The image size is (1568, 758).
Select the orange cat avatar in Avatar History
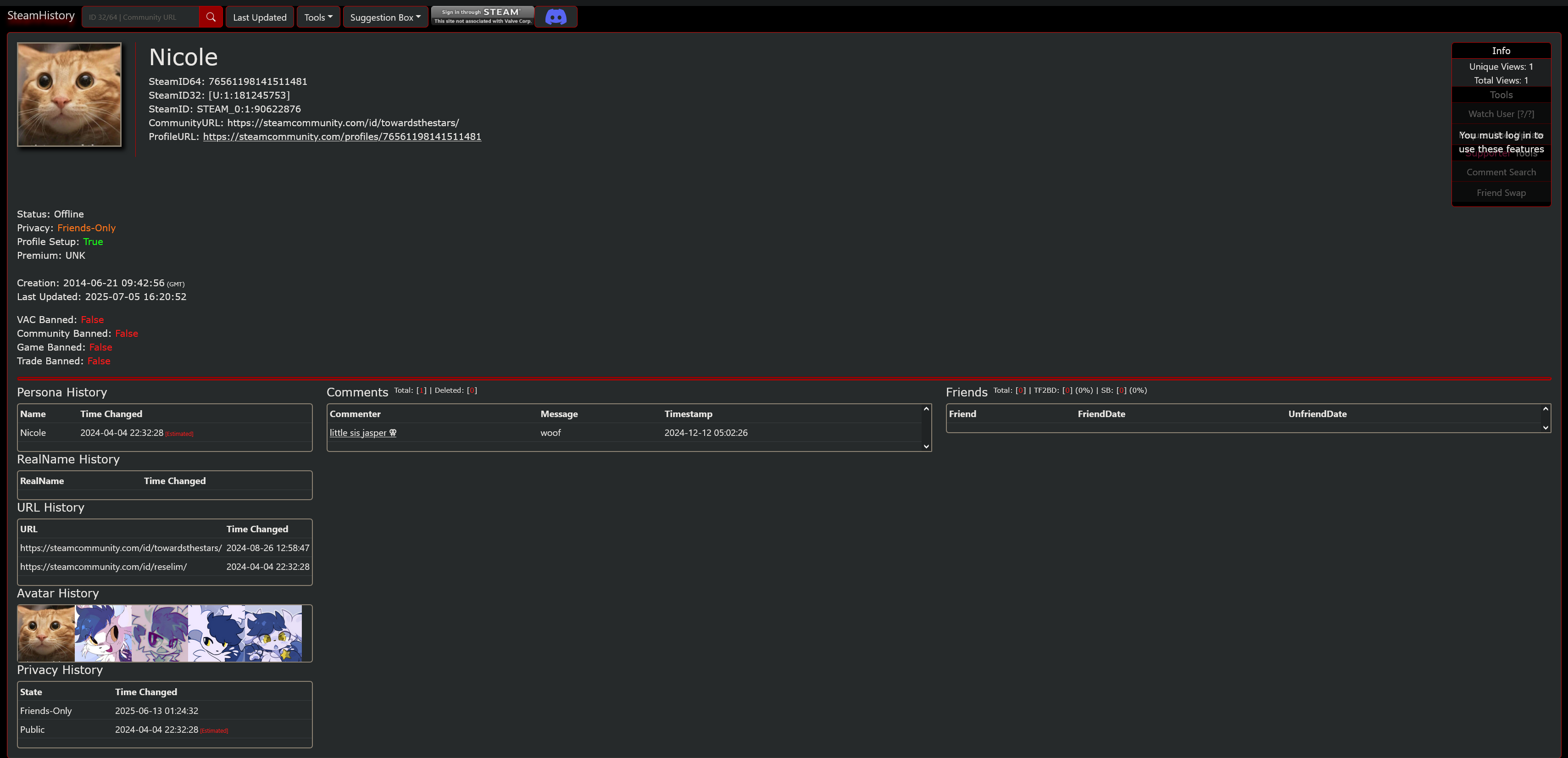click(x=46, y=633)
